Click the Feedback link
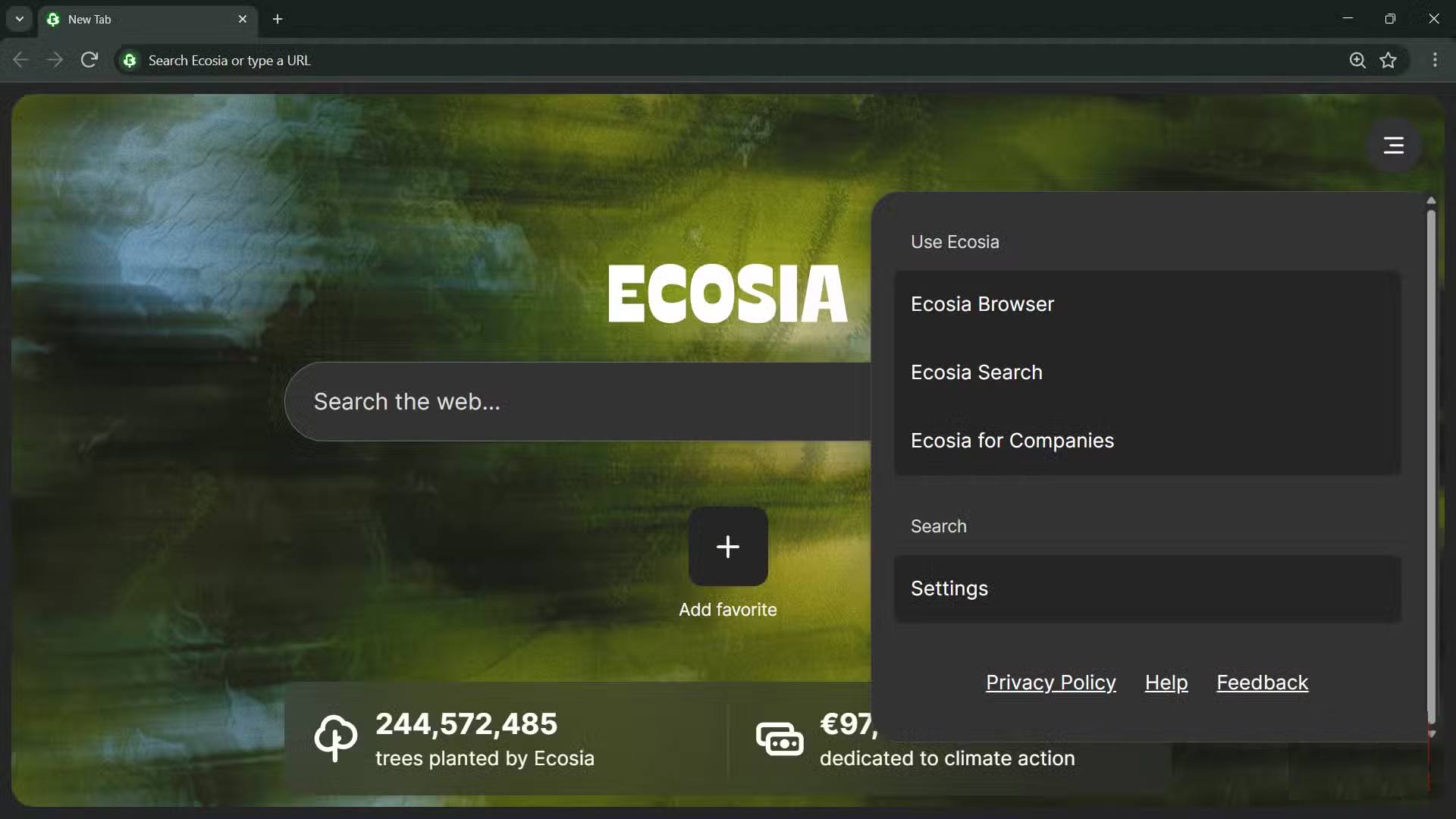The height and width of the screenshot is (819, 1456). [1263, 682]
